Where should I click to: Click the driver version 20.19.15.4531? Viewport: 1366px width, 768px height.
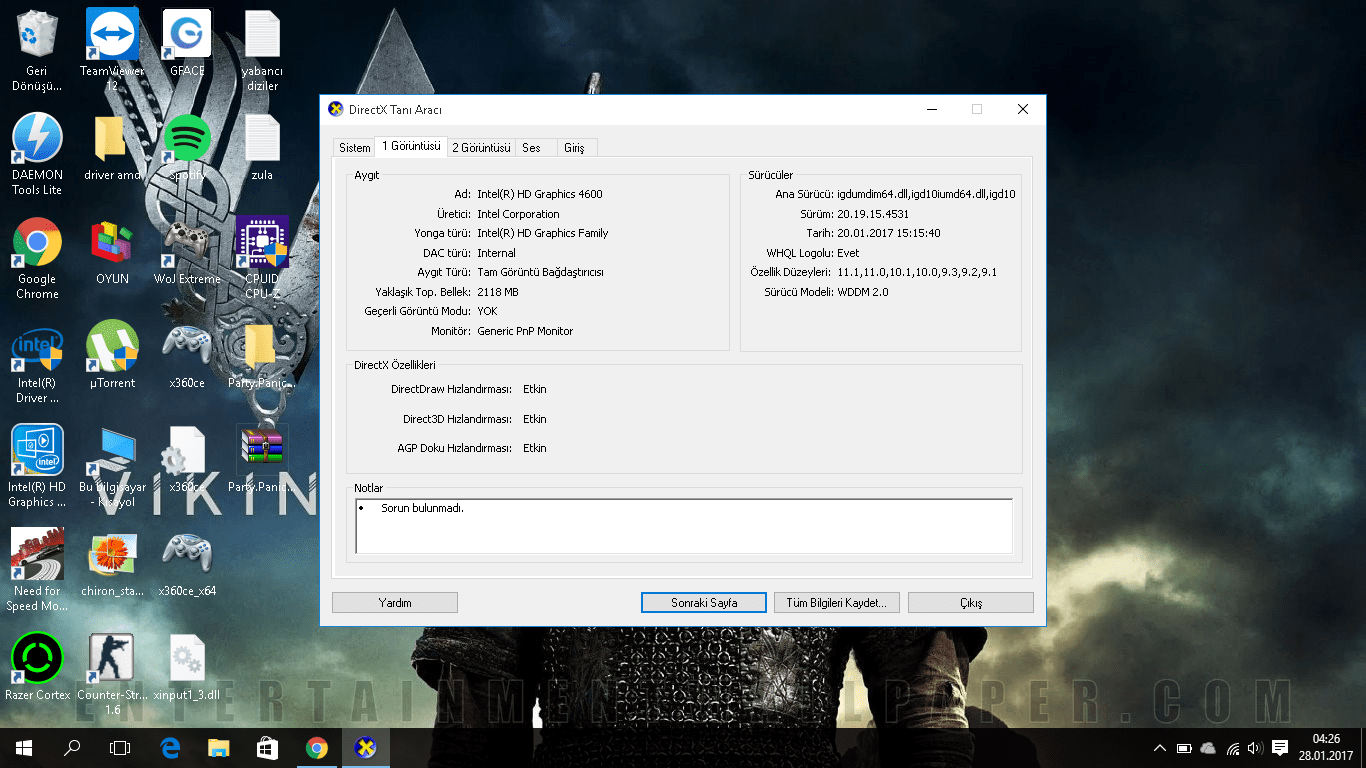(873, 214)
